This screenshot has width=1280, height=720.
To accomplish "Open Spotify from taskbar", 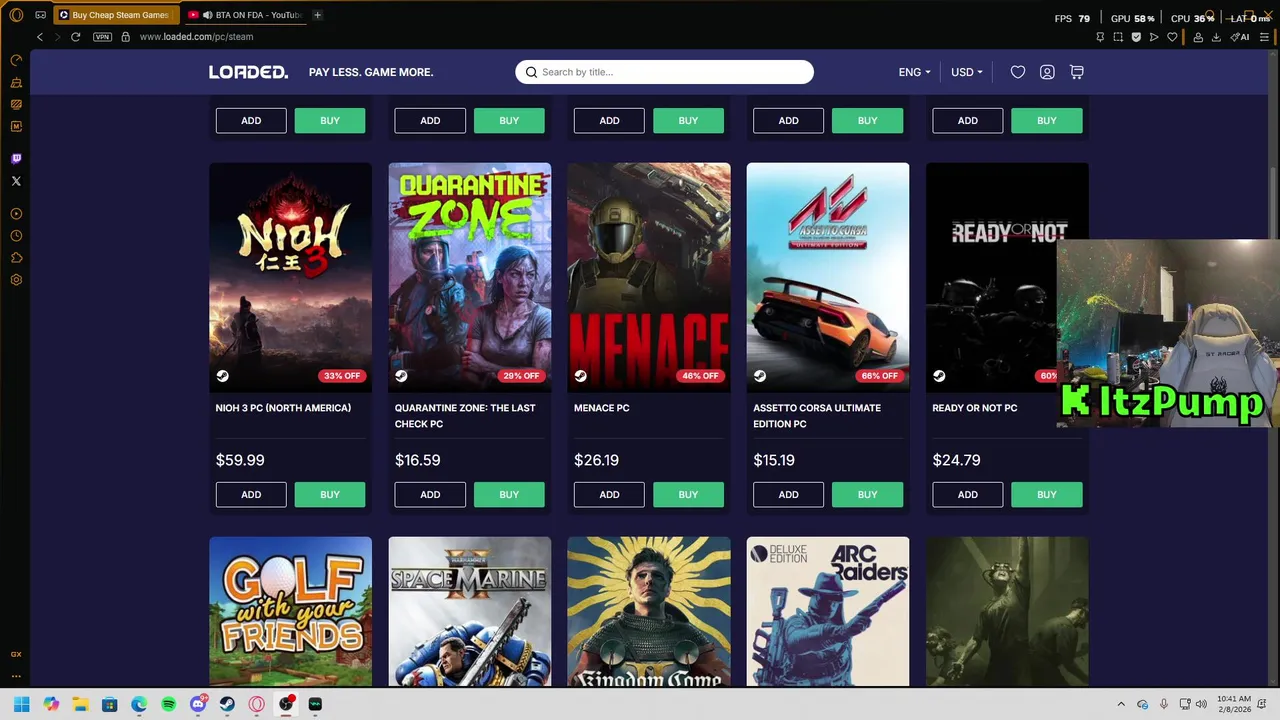I will click(168, 704).
